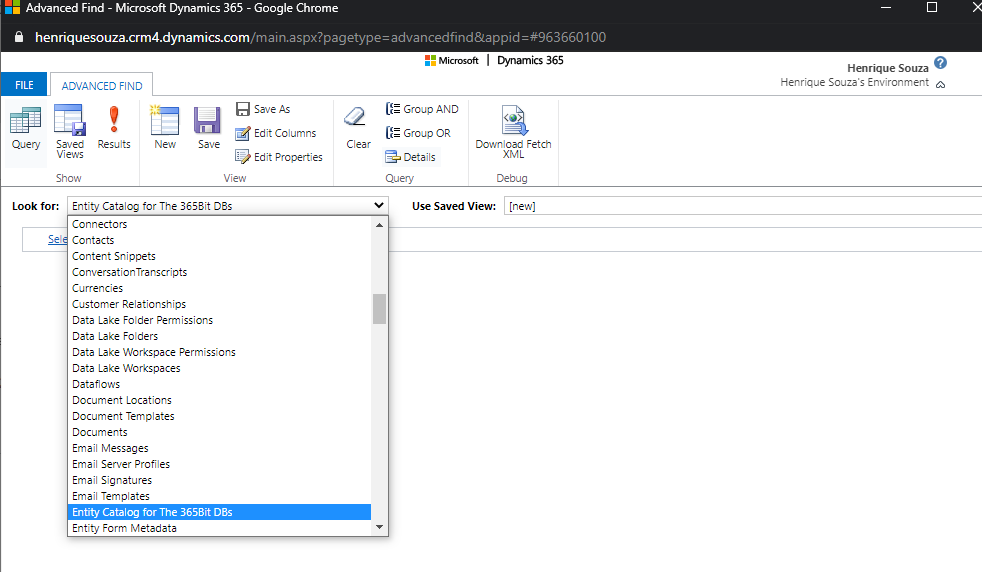Create a New view
The height and width of the screenshot is (572, 982).
click(x=165, y=128)
